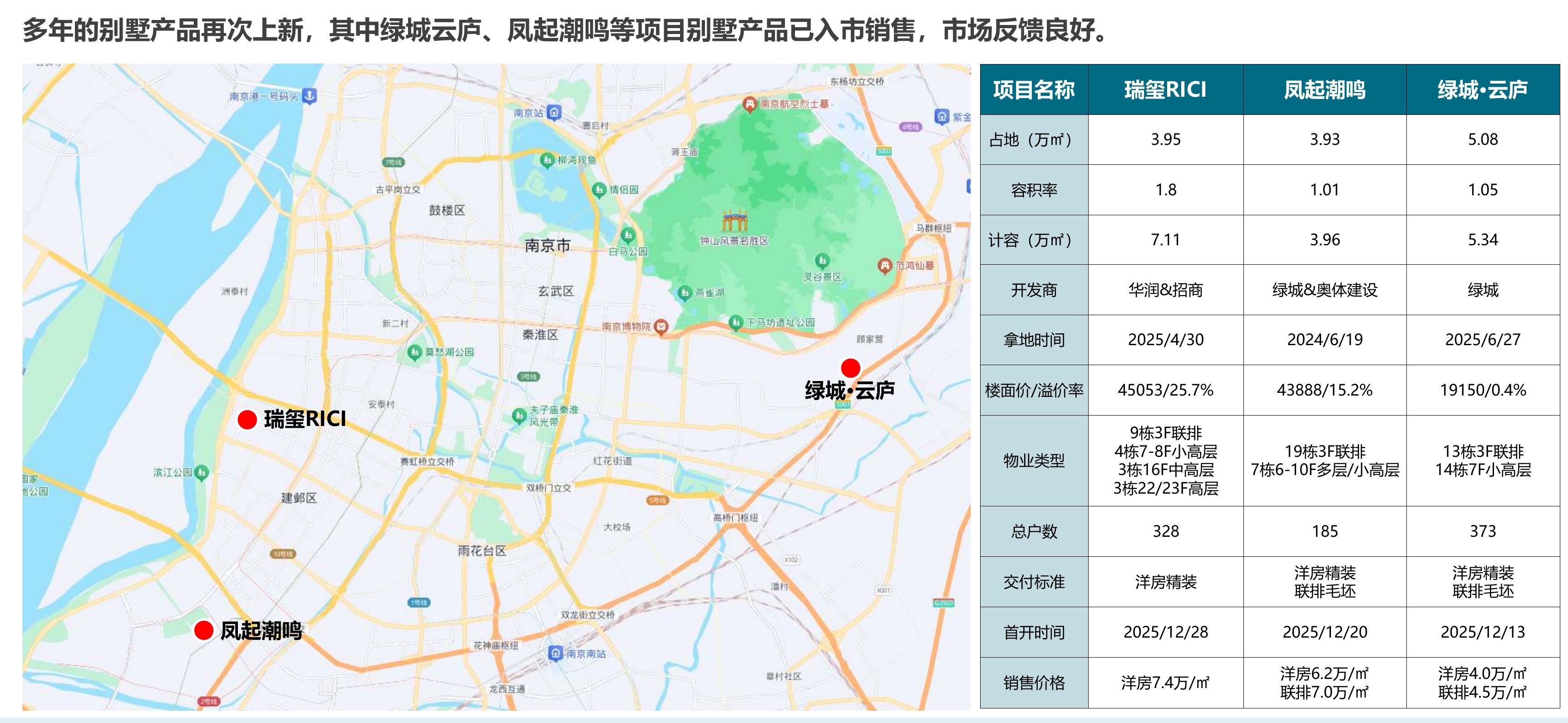
Task: Select the 南京站 train station icon
Action: [x=554, y=113]
